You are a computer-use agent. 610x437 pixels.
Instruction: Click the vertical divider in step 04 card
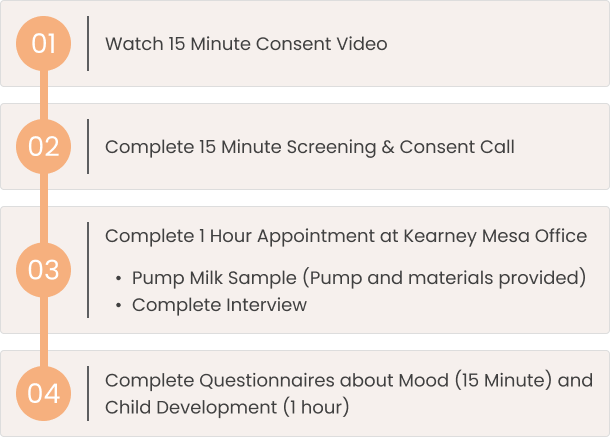pyautogui.click(x=88, y=393)
